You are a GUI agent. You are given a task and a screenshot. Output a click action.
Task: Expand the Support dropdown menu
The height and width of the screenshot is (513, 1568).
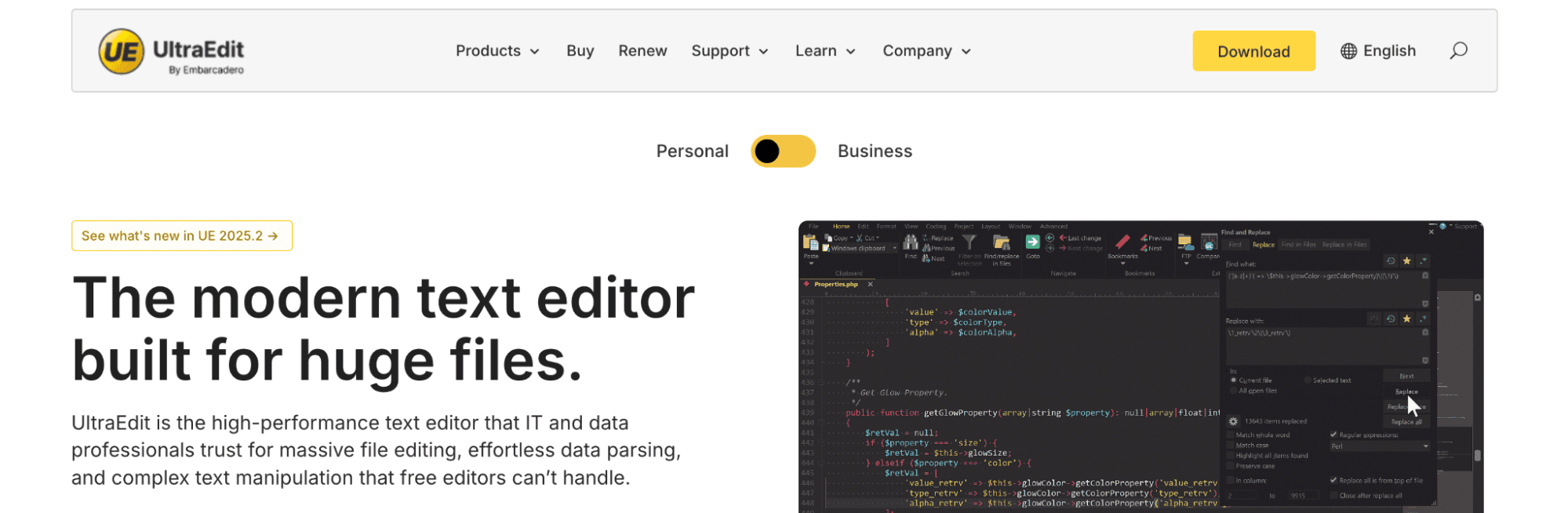[x=729, y=51]
